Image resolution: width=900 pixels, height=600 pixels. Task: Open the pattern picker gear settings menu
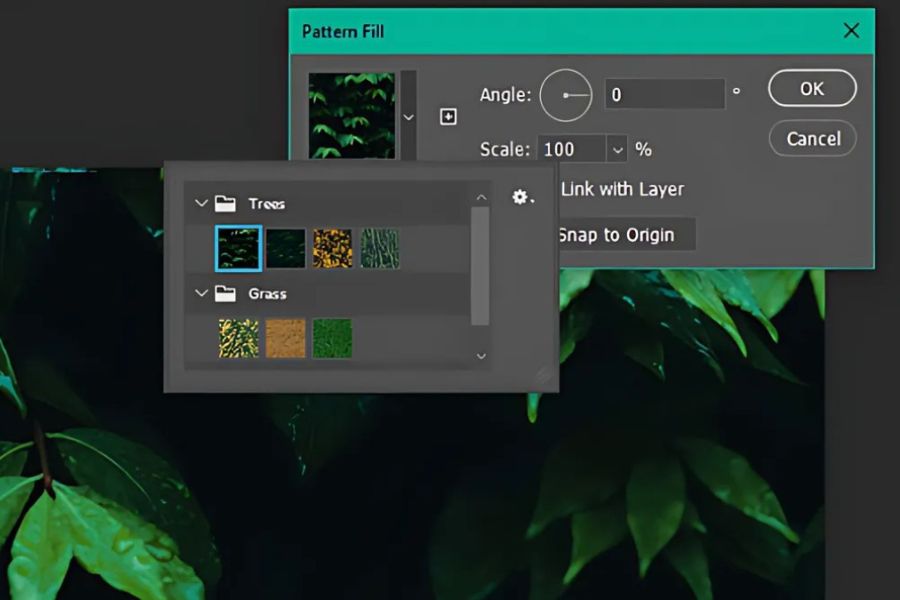coord(522,198)
